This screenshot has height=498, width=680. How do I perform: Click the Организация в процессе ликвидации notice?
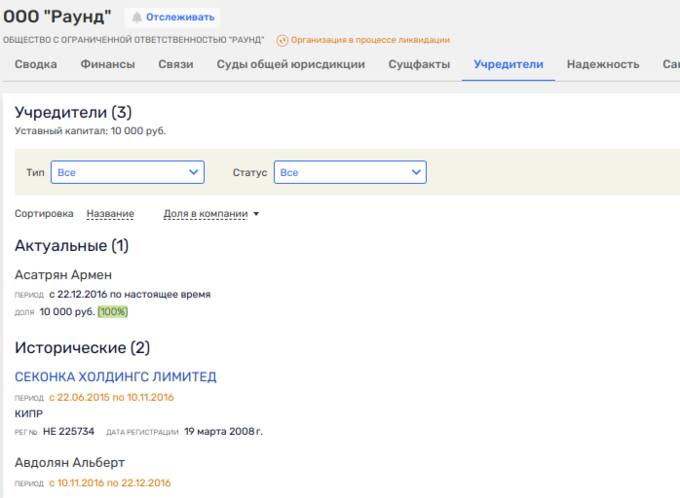370,40
